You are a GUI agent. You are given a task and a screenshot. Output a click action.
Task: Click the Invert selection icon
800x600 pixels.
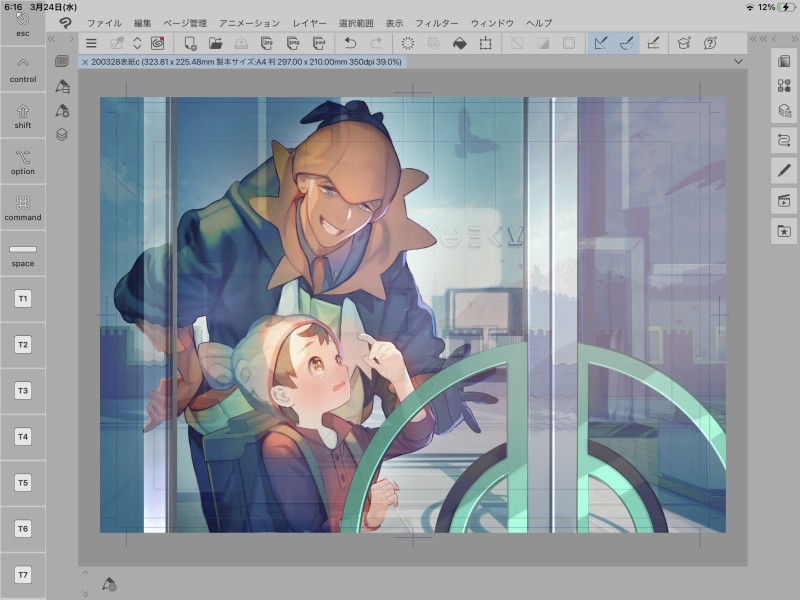[543, 43]
